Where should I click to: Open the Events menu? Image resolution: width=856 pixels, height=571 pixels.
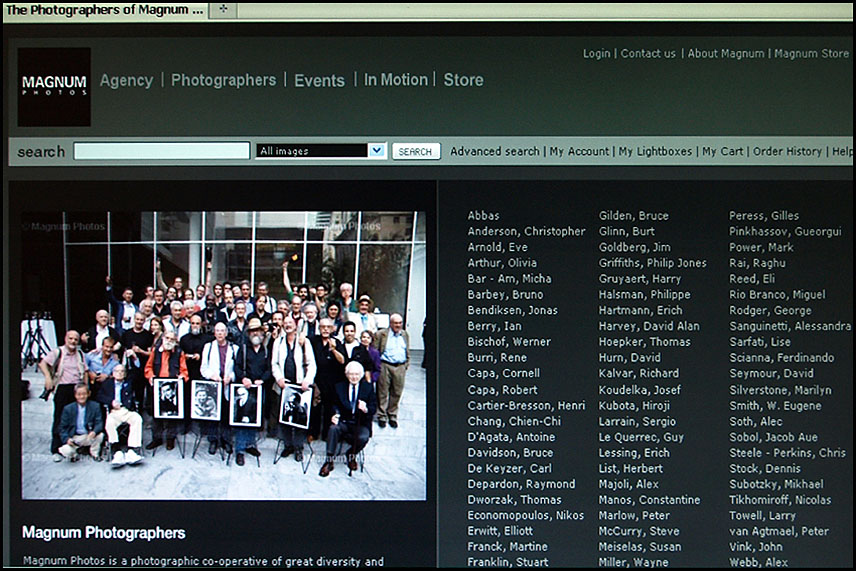[x=319, y=80]
